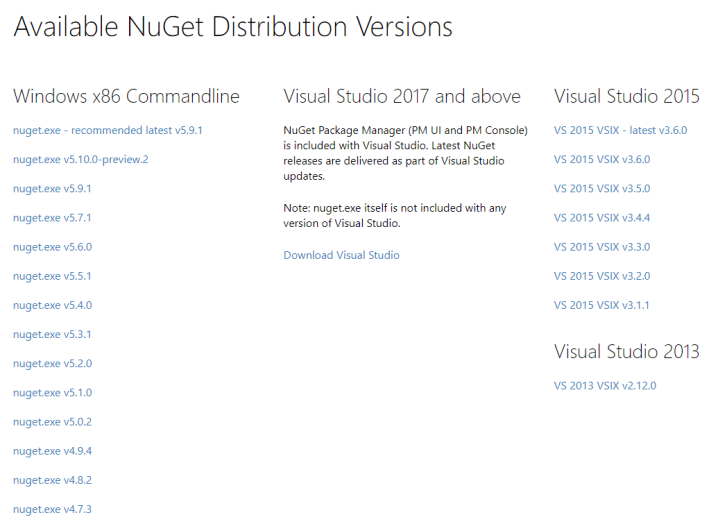Click the note about nuget.exe not included
727x524 pixels.
click(395, 216)
